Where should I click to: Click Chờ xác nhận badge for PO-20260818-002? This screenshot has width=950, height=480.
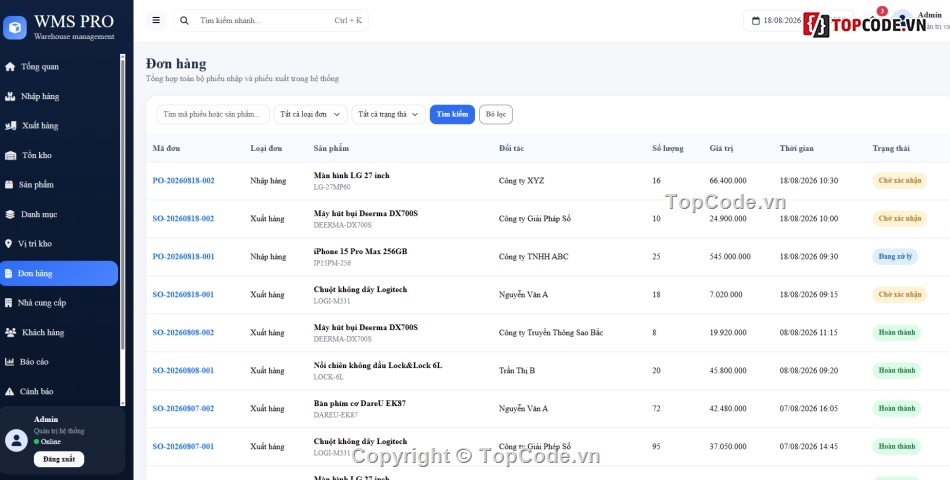click(900, 181)
